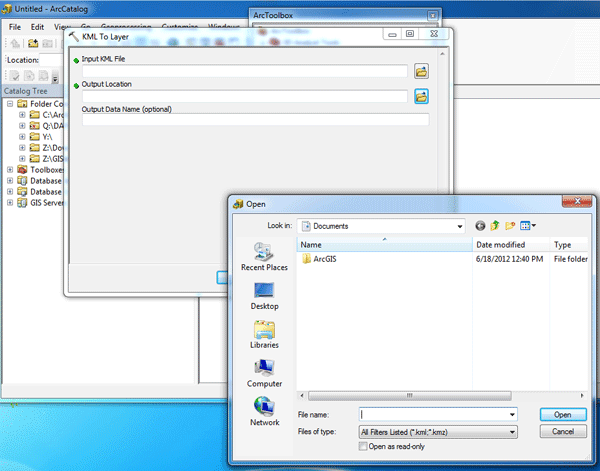This screenshot has width=600, height=471.
Task: Select Desktop in the places sidebar
Action: point(264,295)
